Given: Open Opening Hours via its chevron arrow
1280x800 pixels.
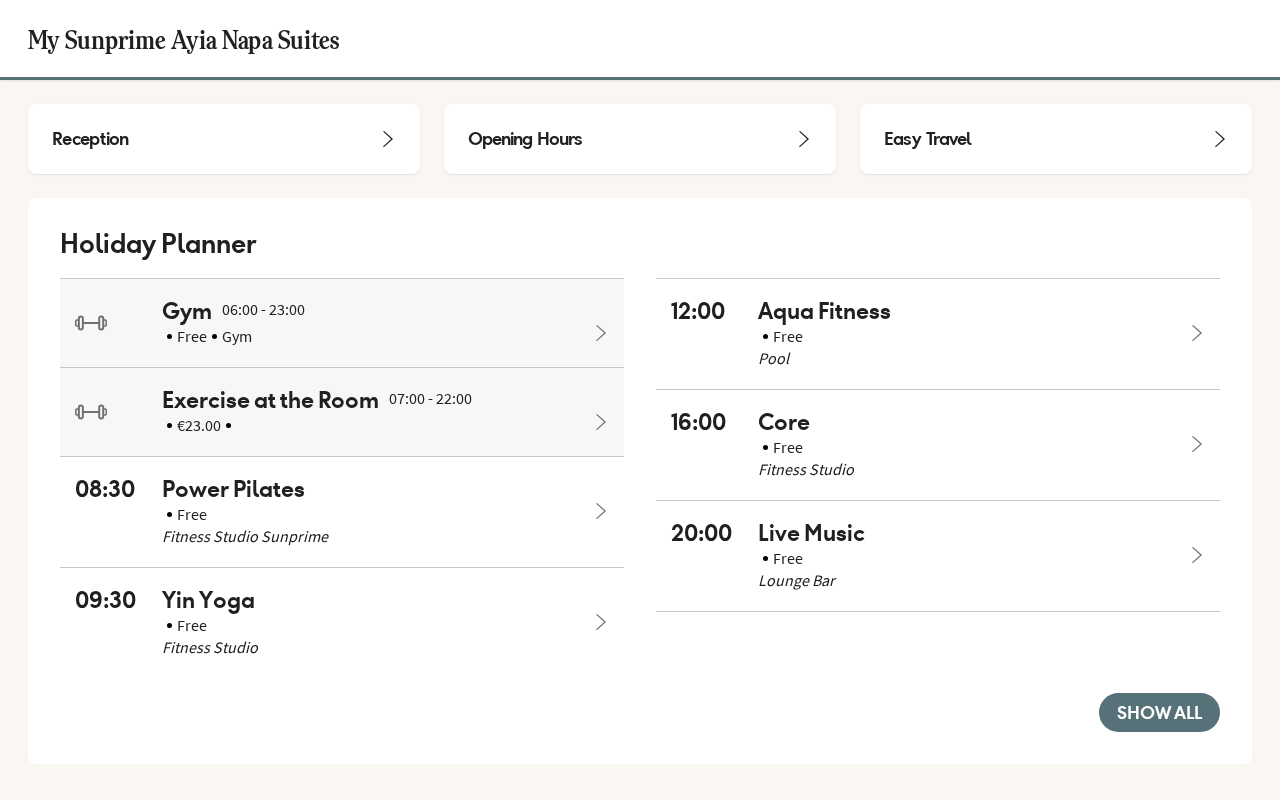Looking at the screenshot, I should (804, 139).
